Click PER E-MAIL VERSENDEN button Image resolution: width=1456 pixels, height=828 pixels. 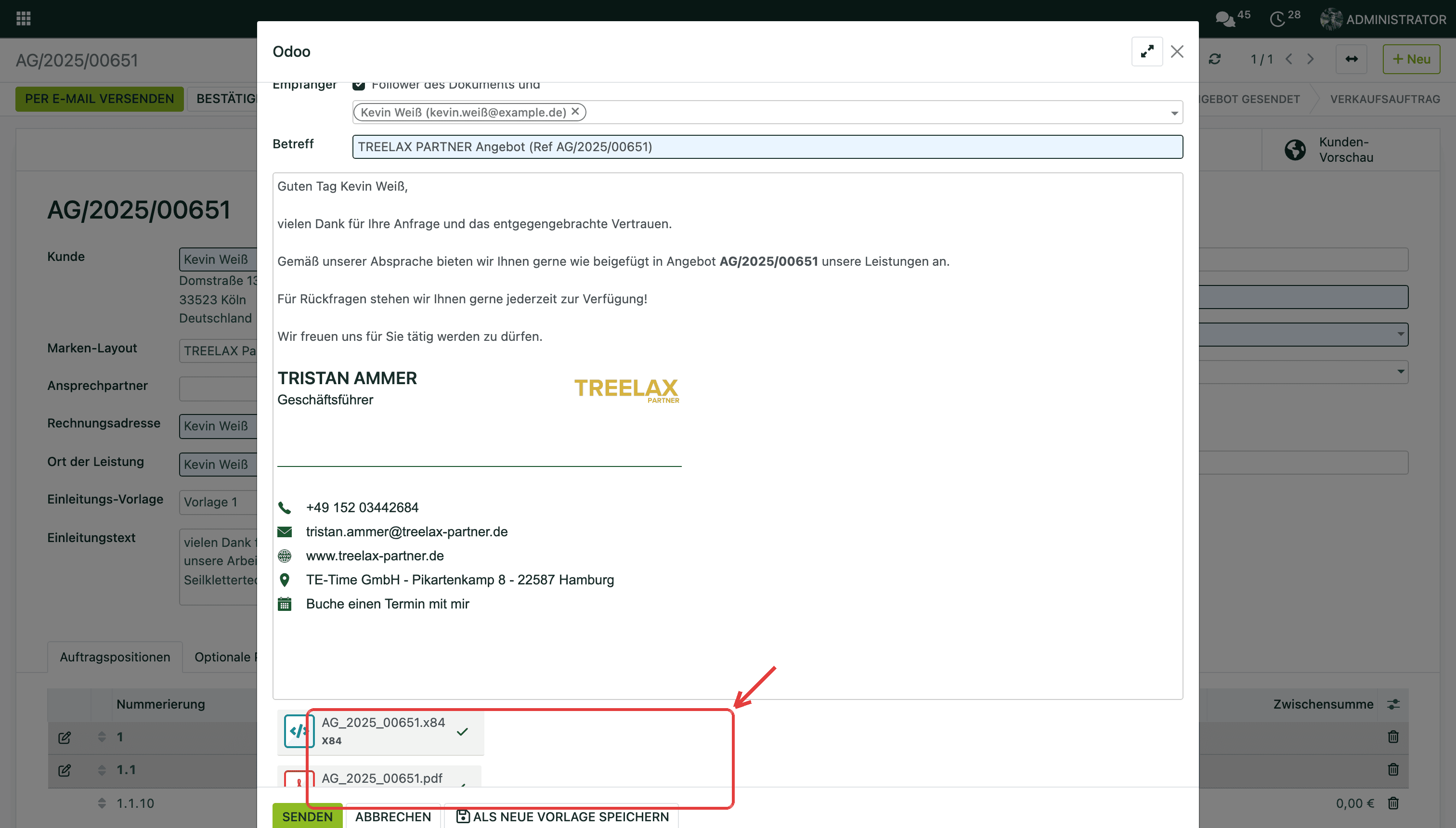100,99
